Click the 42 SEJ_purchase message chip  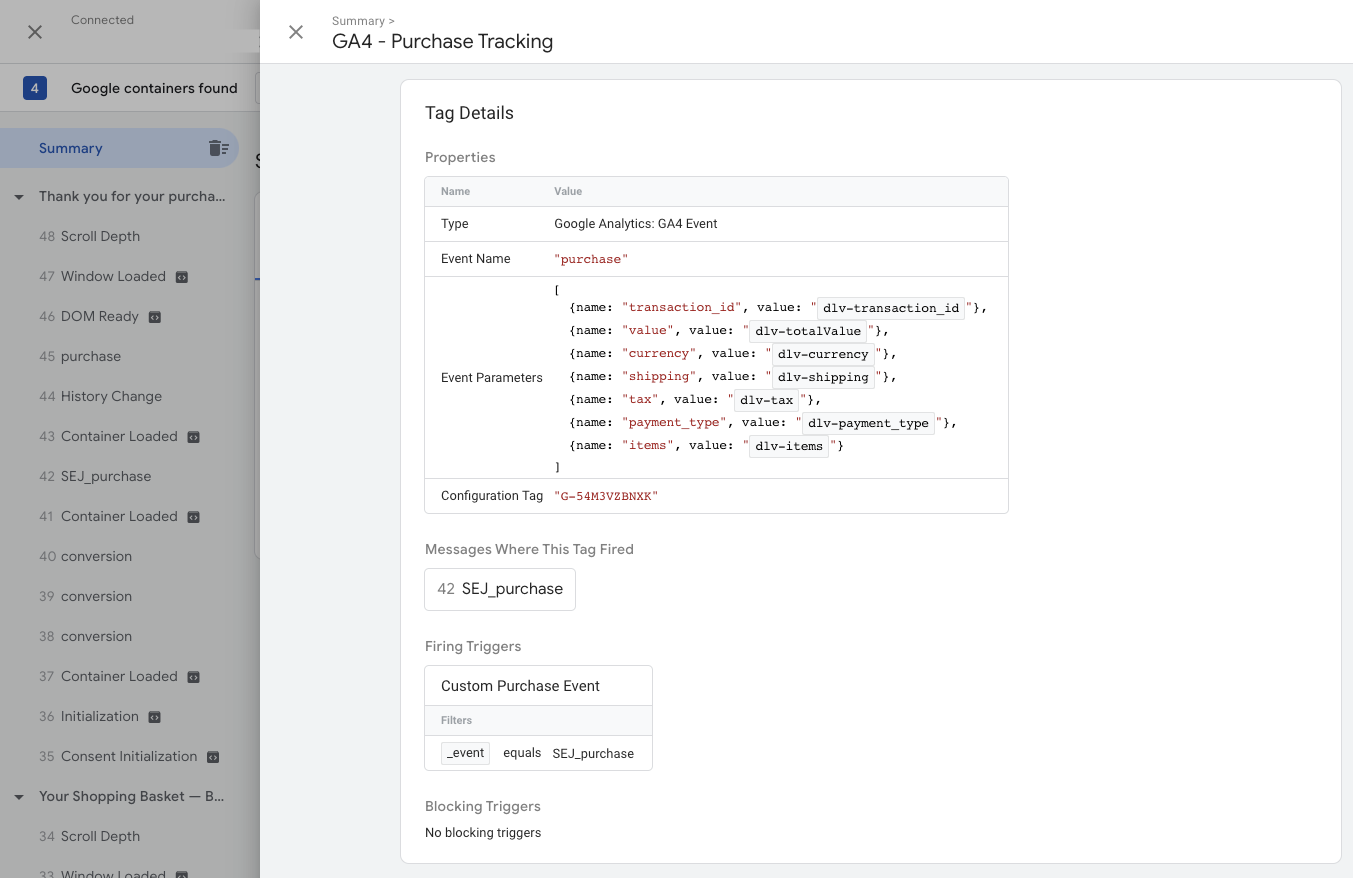(499, 589)
